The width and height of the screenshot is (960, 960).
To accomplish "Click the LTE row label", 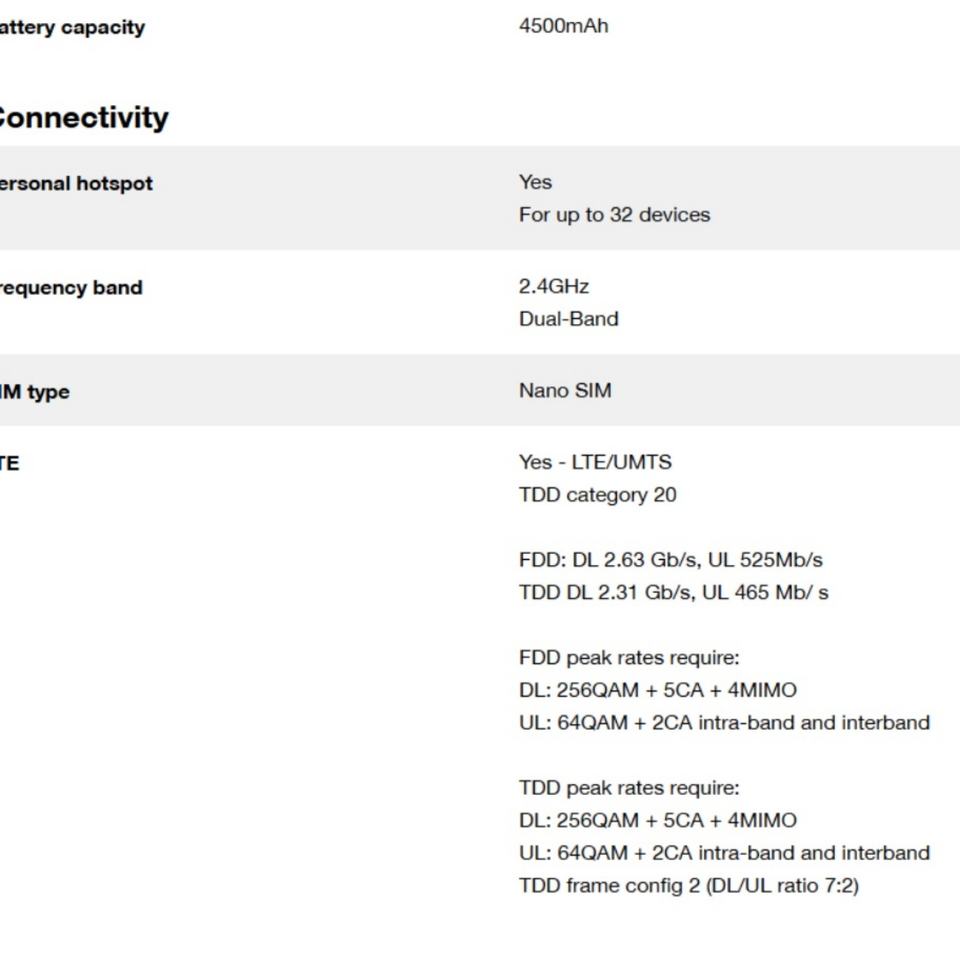I will [x=10, y=463].
